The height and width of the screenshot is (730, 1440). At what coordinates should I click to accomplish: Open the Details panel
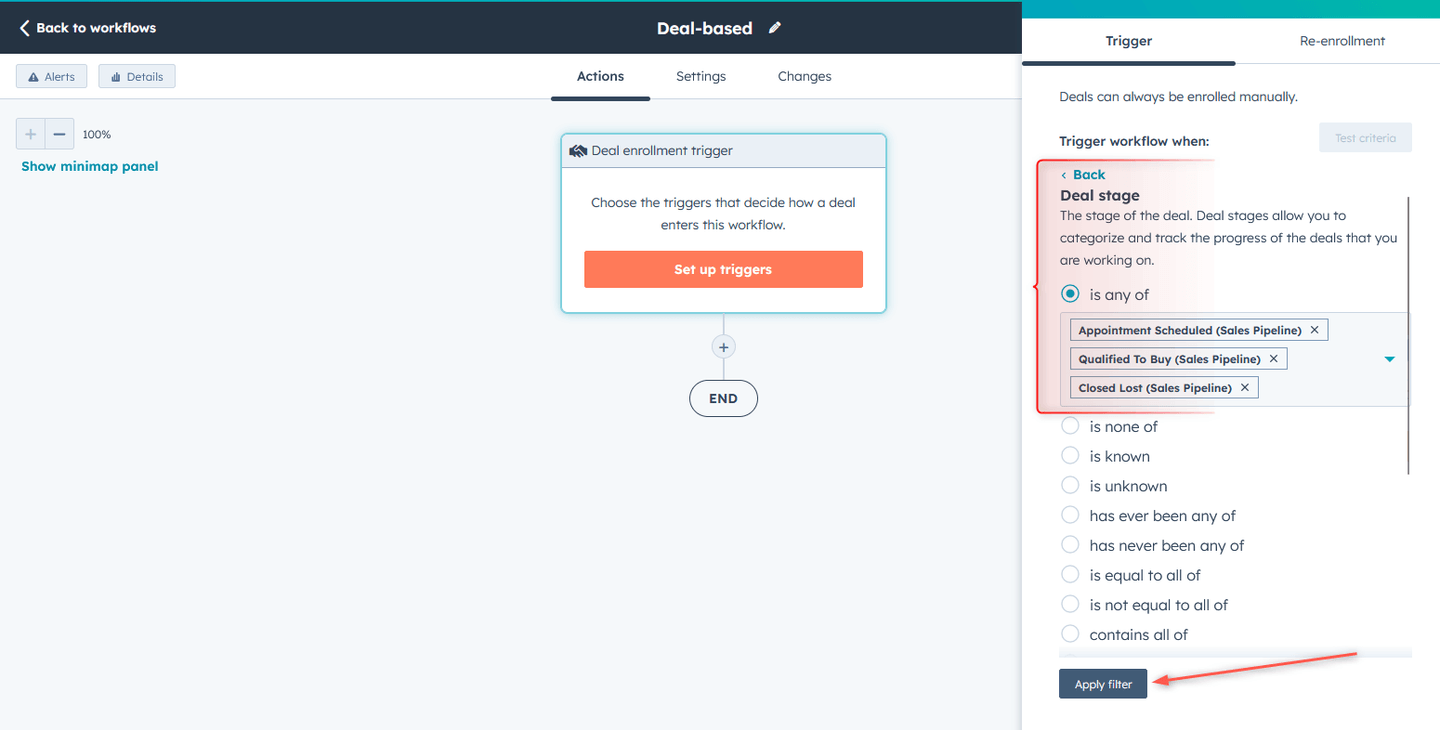point(136,75)
